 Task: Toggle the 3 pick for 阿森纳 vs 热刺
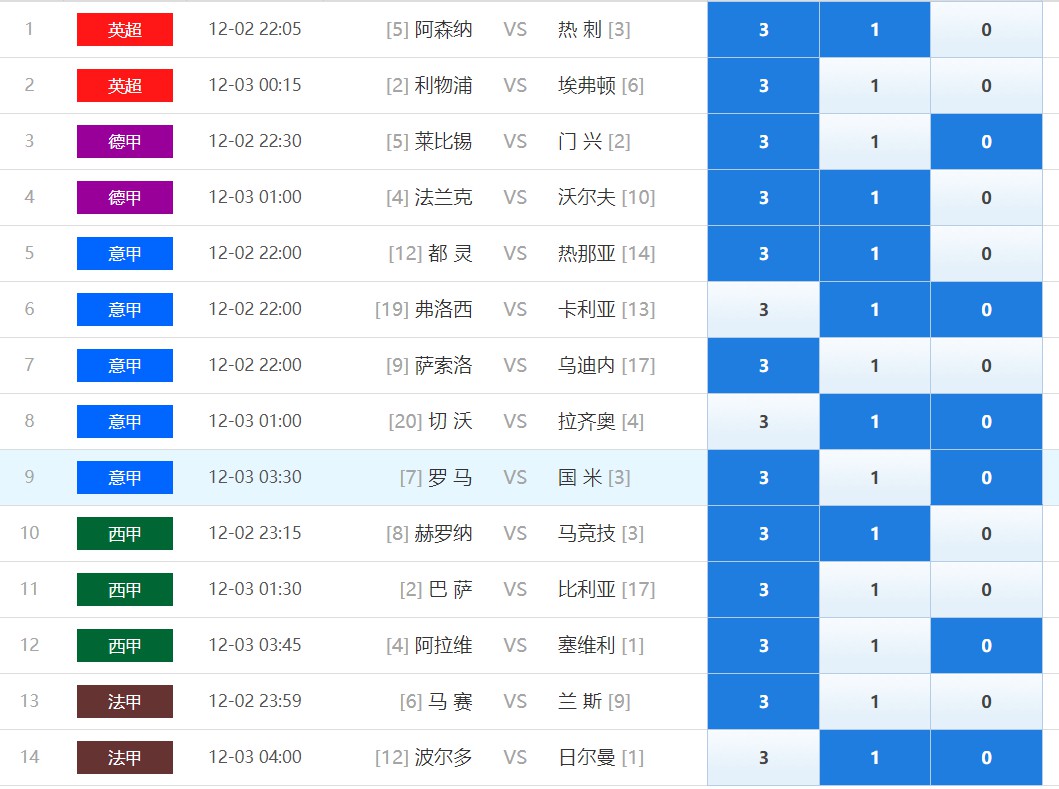tap(763, 29)
